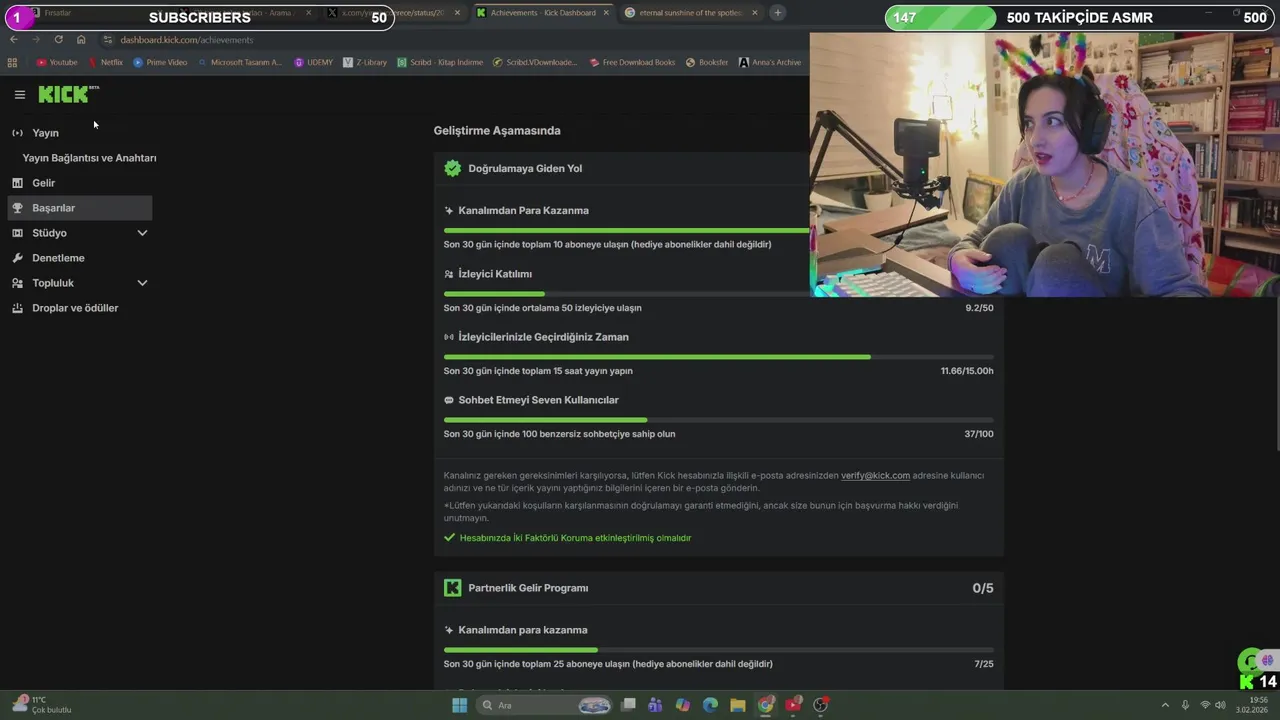Click the Partnerlik Gelir Programı heading

coord(528,588)
